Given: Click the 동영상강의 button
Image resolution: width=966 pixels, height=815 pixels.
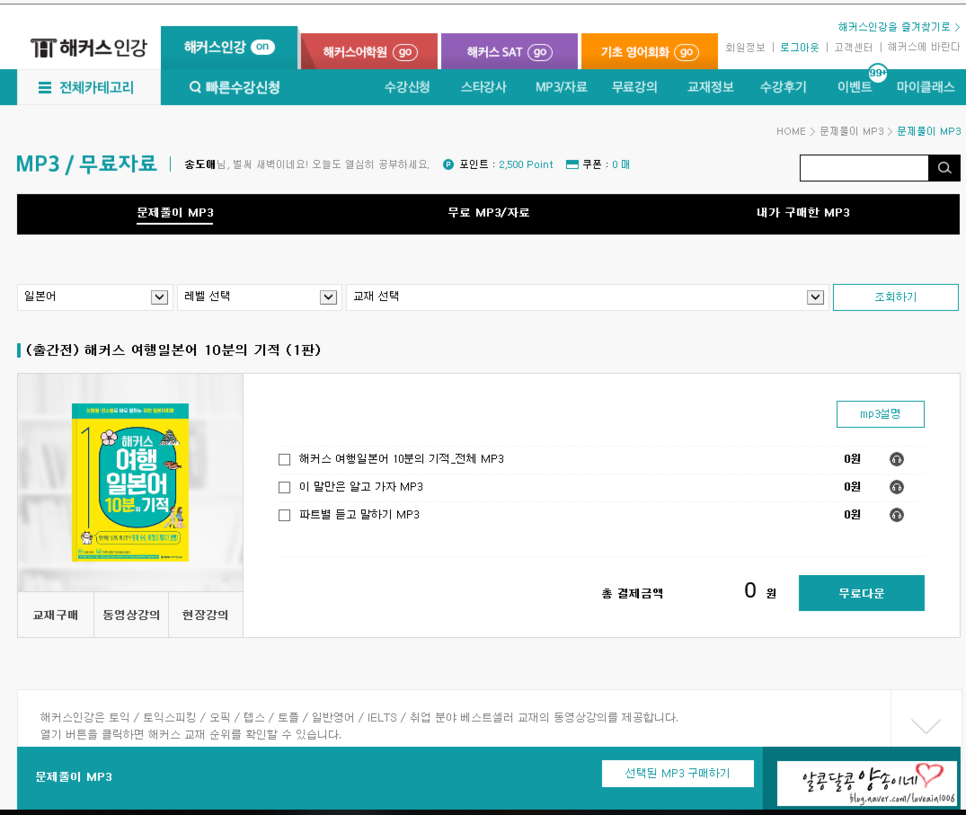Looking at the screenshot, I should [x=131, y=615].
